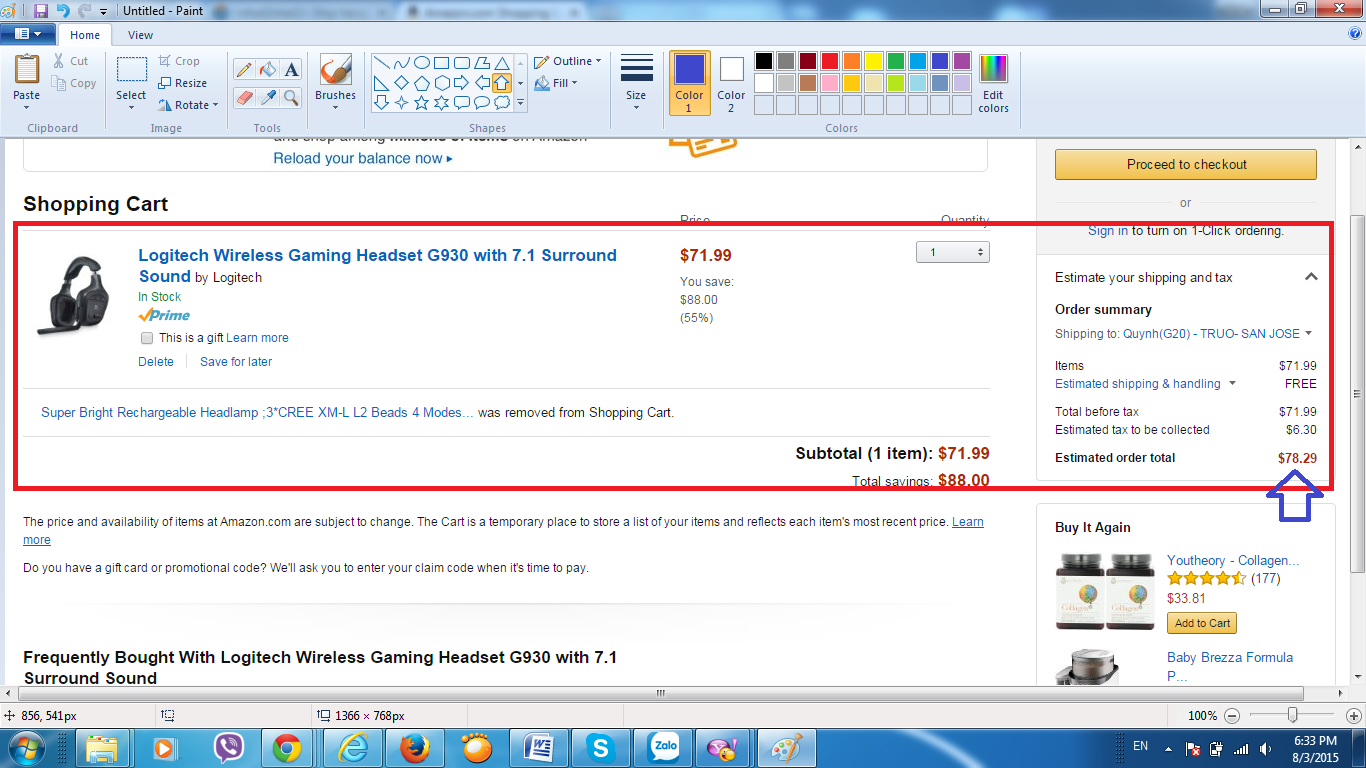The height and width of the screenshot is (768, 1366).
Task: Open the Windows Start menu
Action: point(27,748)
